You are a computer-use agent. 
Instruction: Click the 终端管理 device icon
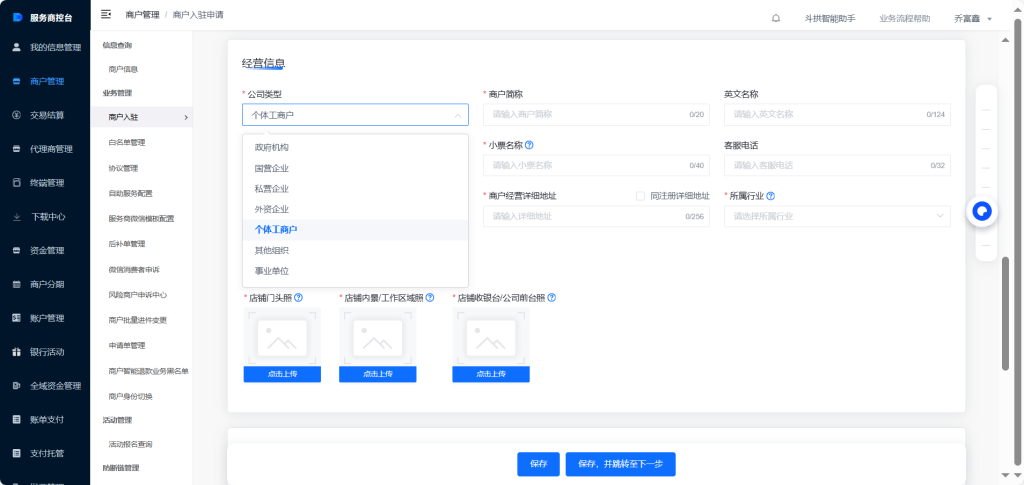(17, 183)
